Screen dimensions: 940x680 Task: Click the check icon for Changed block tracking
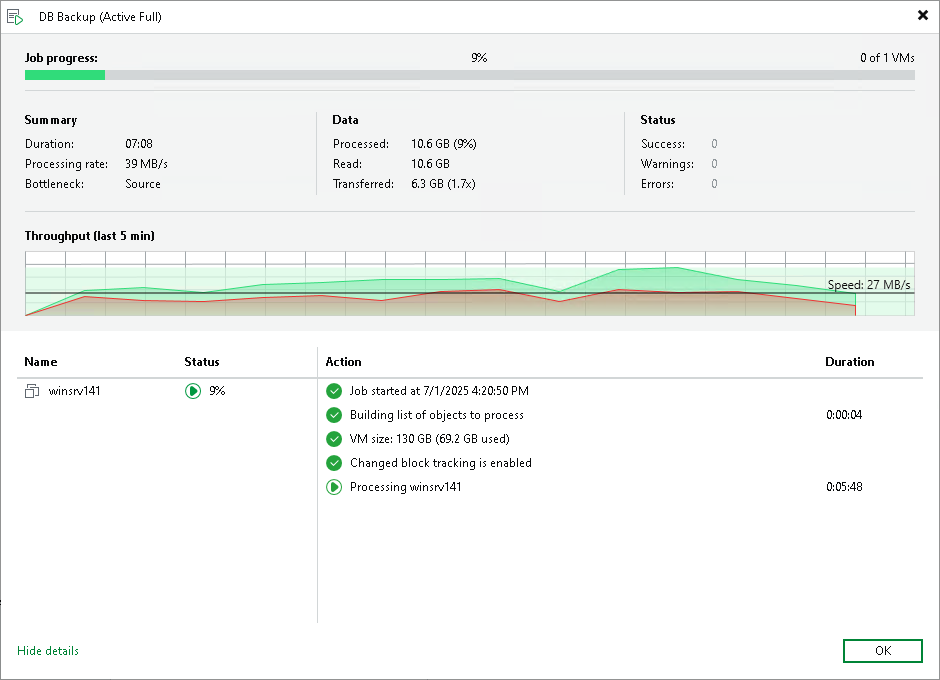pos(334,463)
